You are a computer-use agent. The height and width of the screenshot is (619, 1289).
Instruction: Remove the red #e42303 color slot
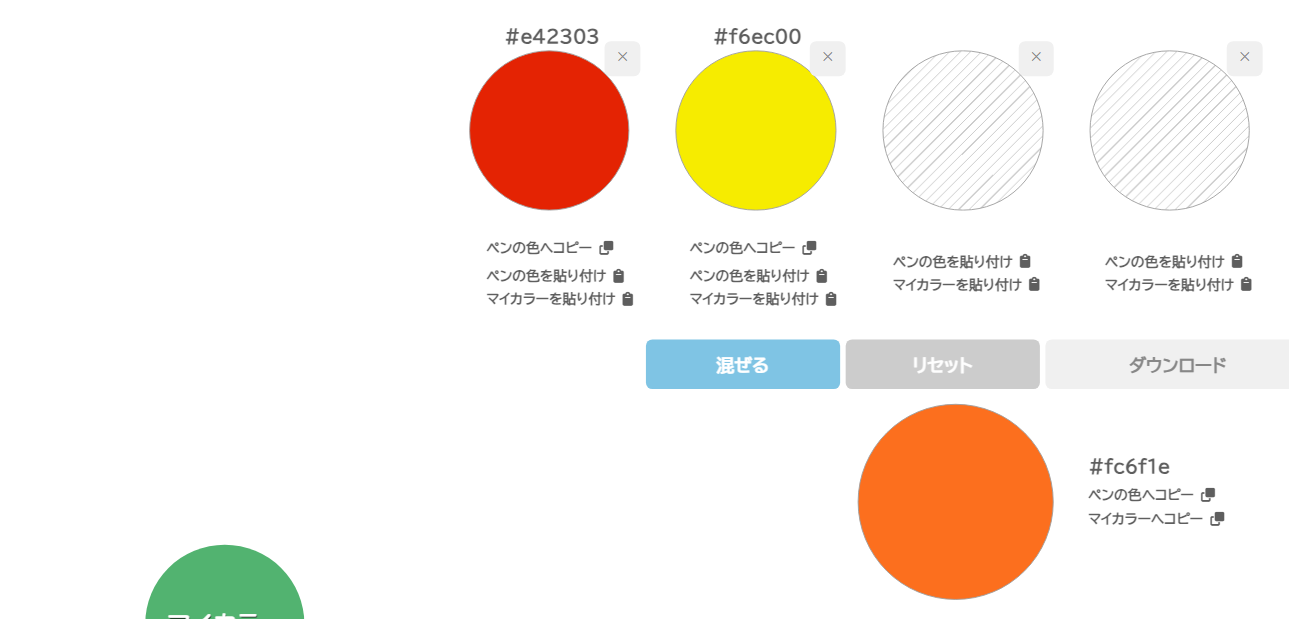pos(622,58)
